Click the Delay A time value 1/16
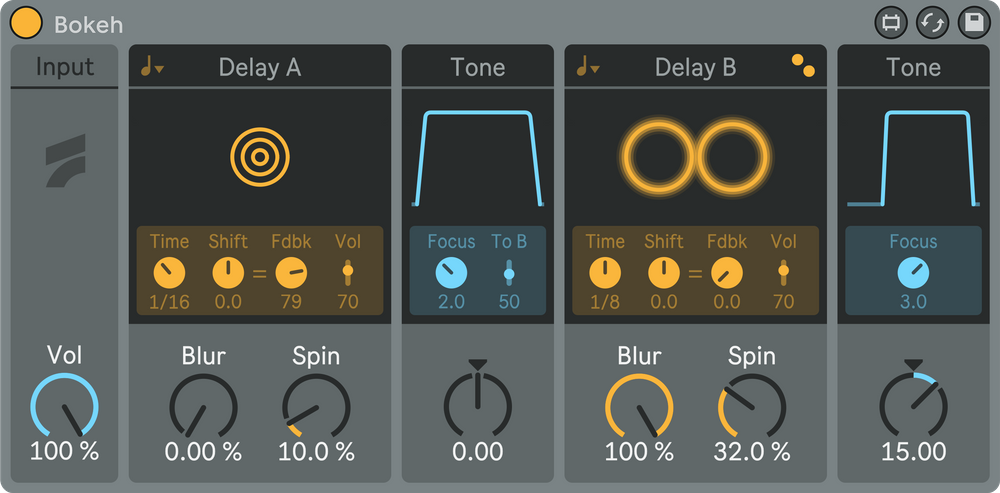This screenshot has width=1000, height=493. tap(170, 302)
